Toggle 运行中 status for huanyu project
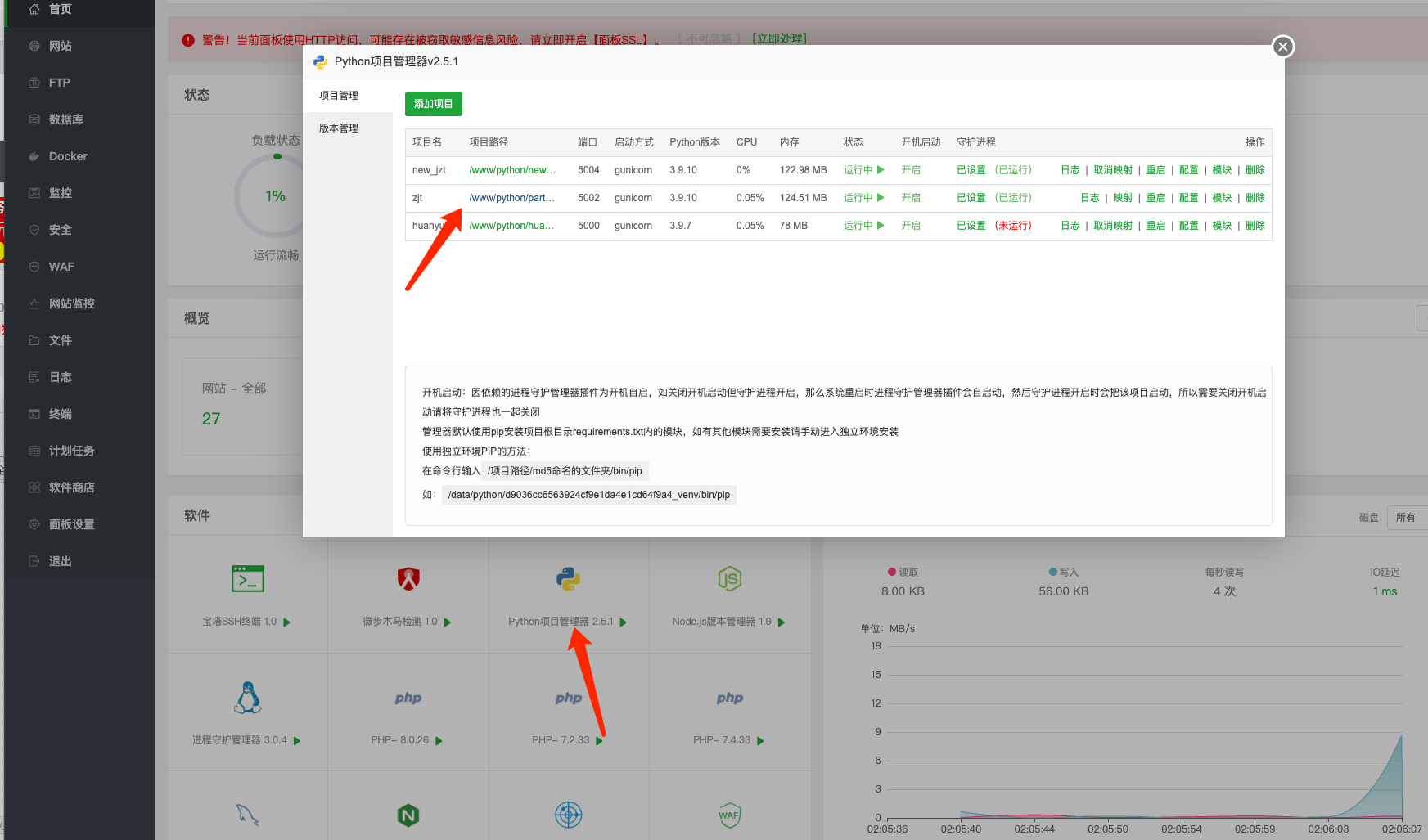This screenshot has width=1428, height=840. click(x=864, y=226)
